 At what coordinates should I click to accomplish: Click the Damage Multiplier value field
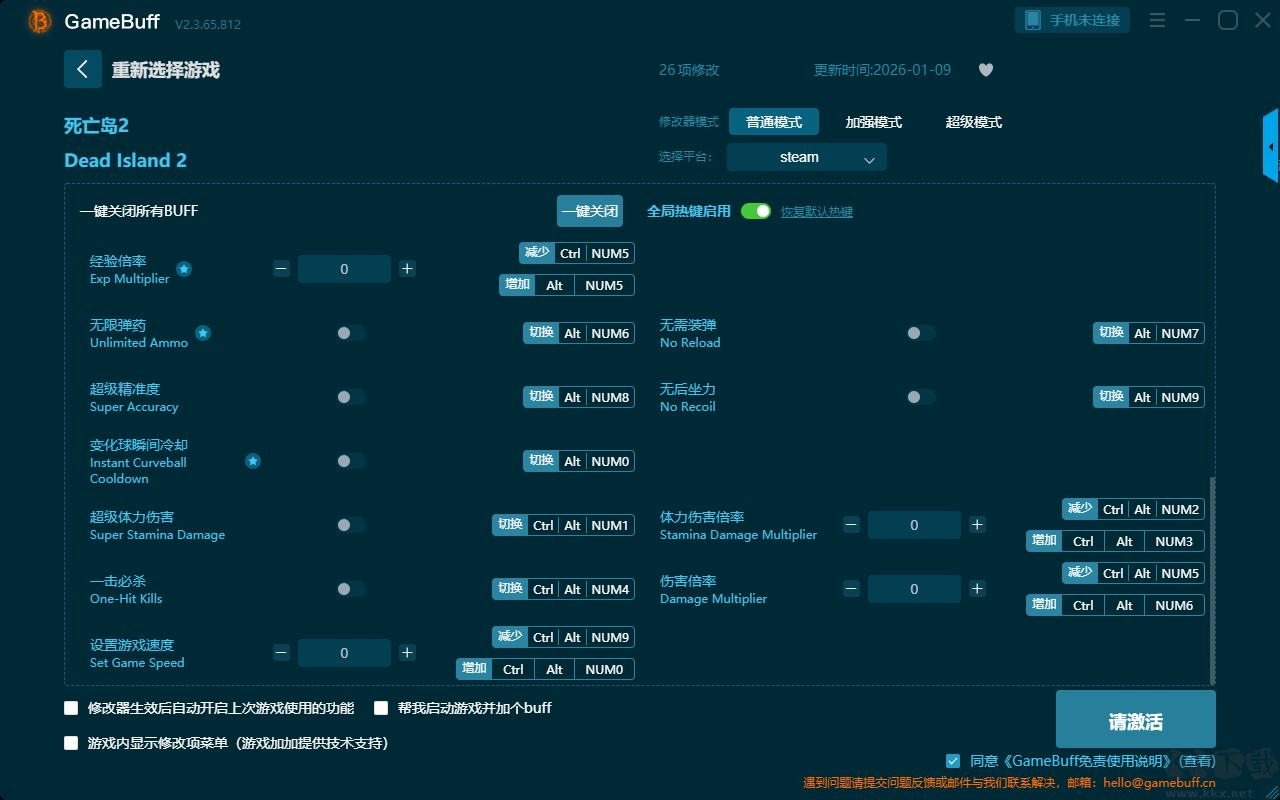(914, 589)
